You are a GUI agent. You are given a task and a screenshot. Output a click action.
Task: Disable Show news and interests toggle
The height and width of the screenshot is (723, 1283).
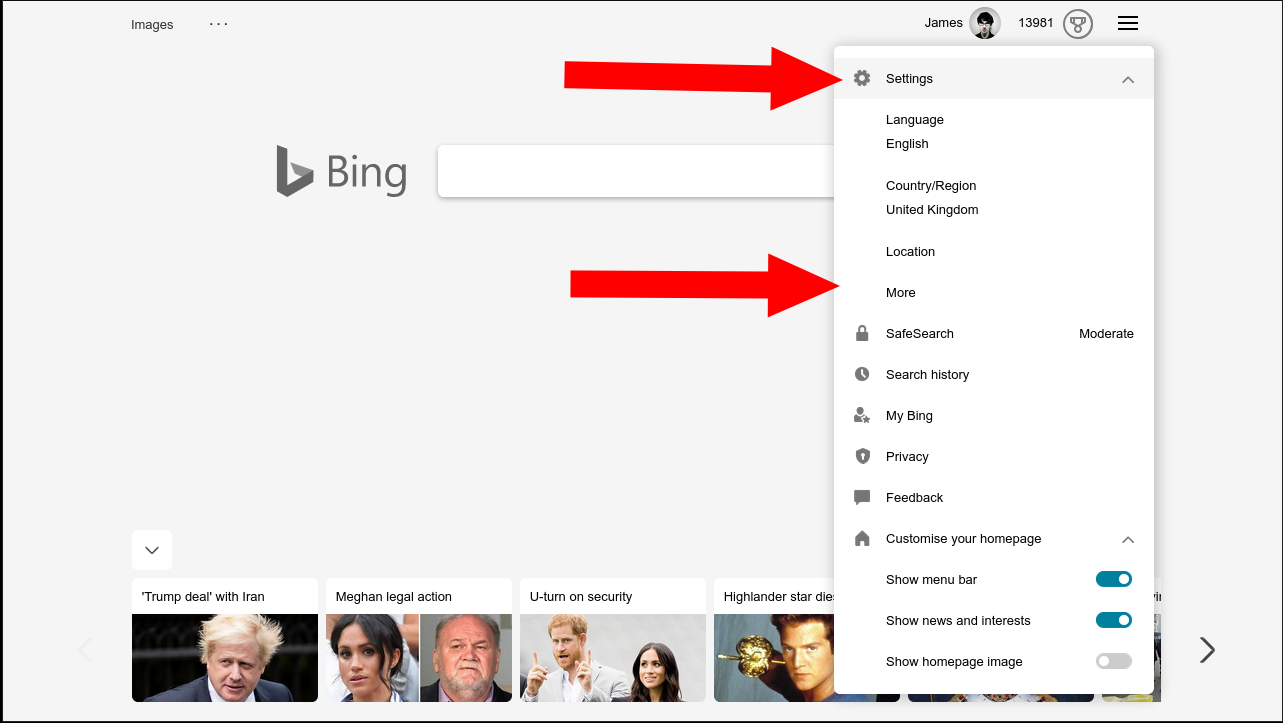[1114, 620]
